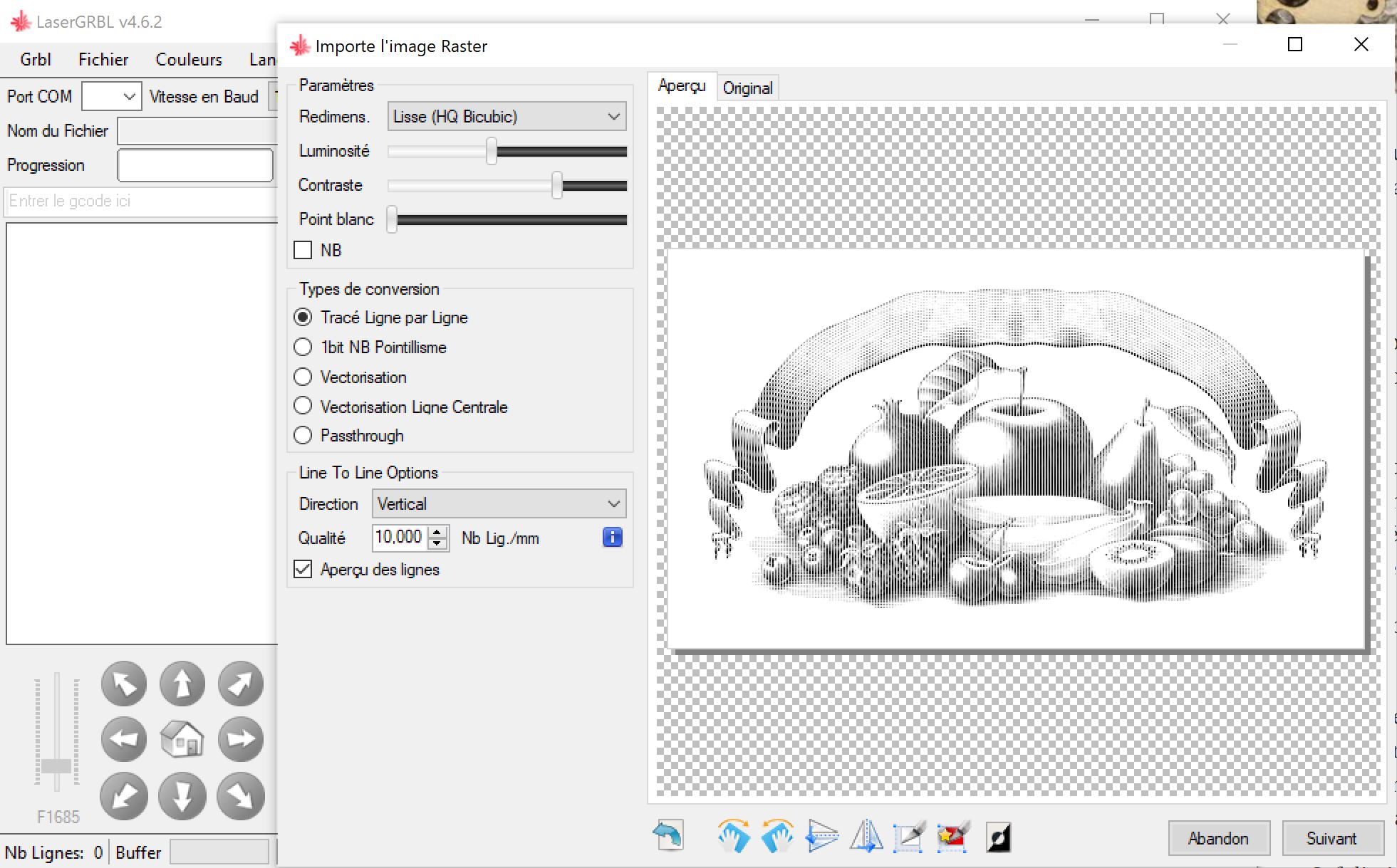Click the Suivant button

pyautogui.click(x=1331, y=838)
